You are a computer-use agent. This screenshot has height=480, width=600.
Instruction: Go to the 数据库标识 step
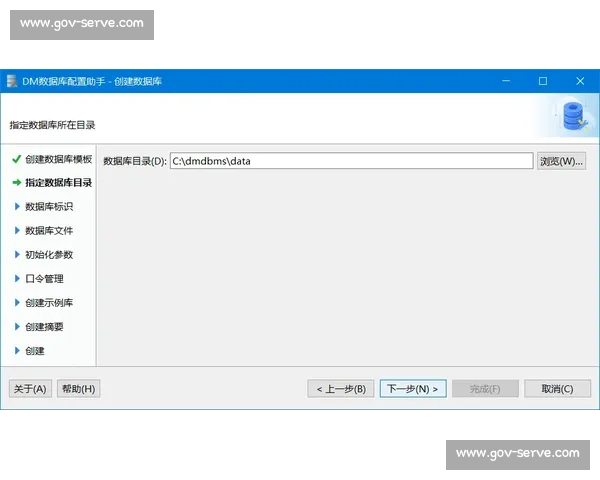point(49,207)
